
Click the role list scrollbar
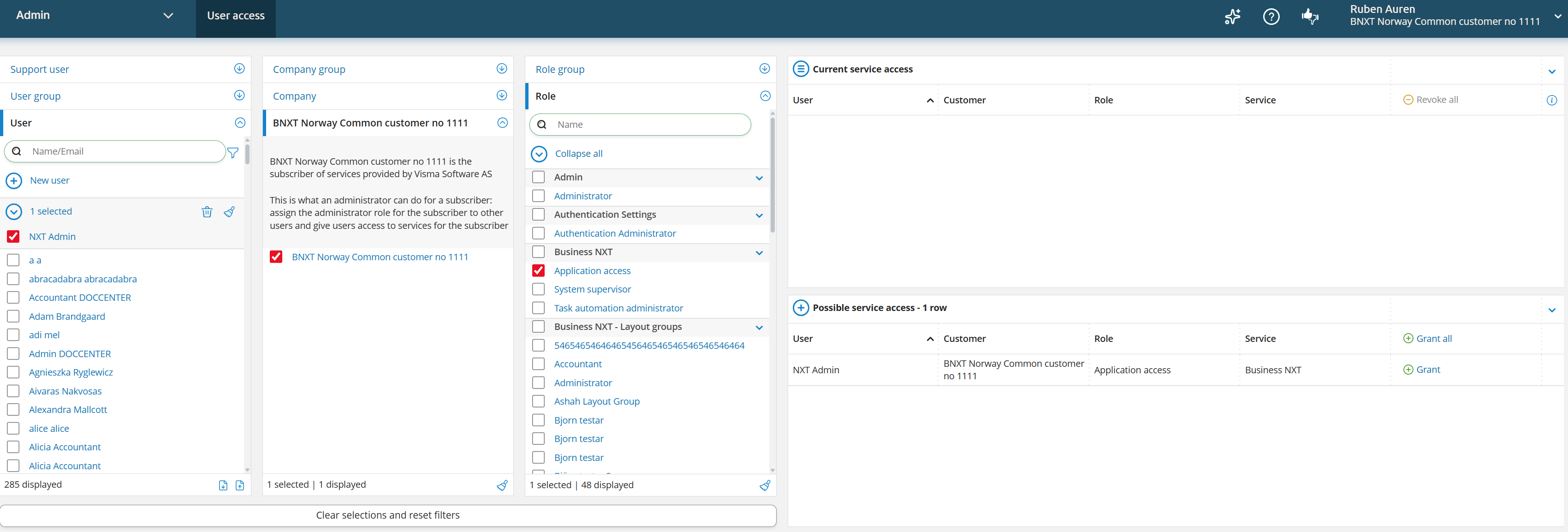(x=772, y=177)
